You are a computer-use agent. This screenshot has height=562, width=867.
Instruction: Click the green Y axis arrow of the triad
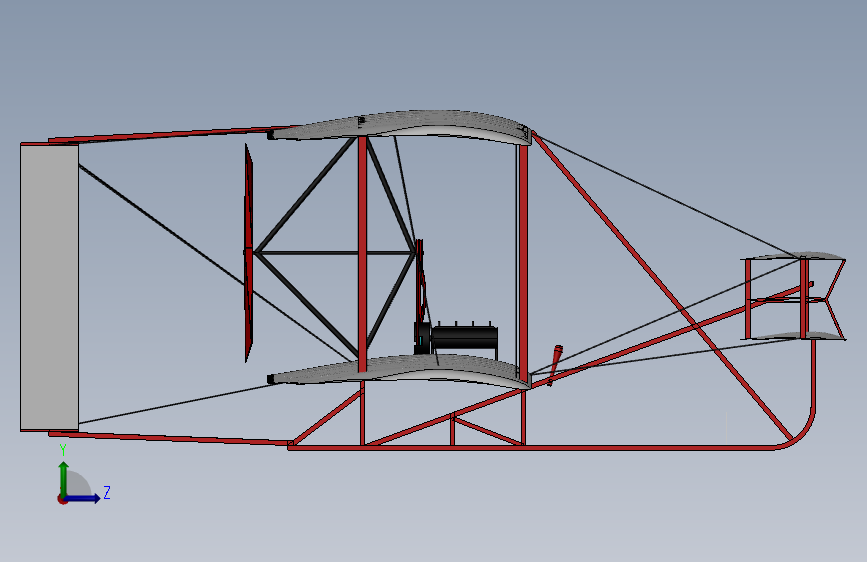(x=64, y=478)
